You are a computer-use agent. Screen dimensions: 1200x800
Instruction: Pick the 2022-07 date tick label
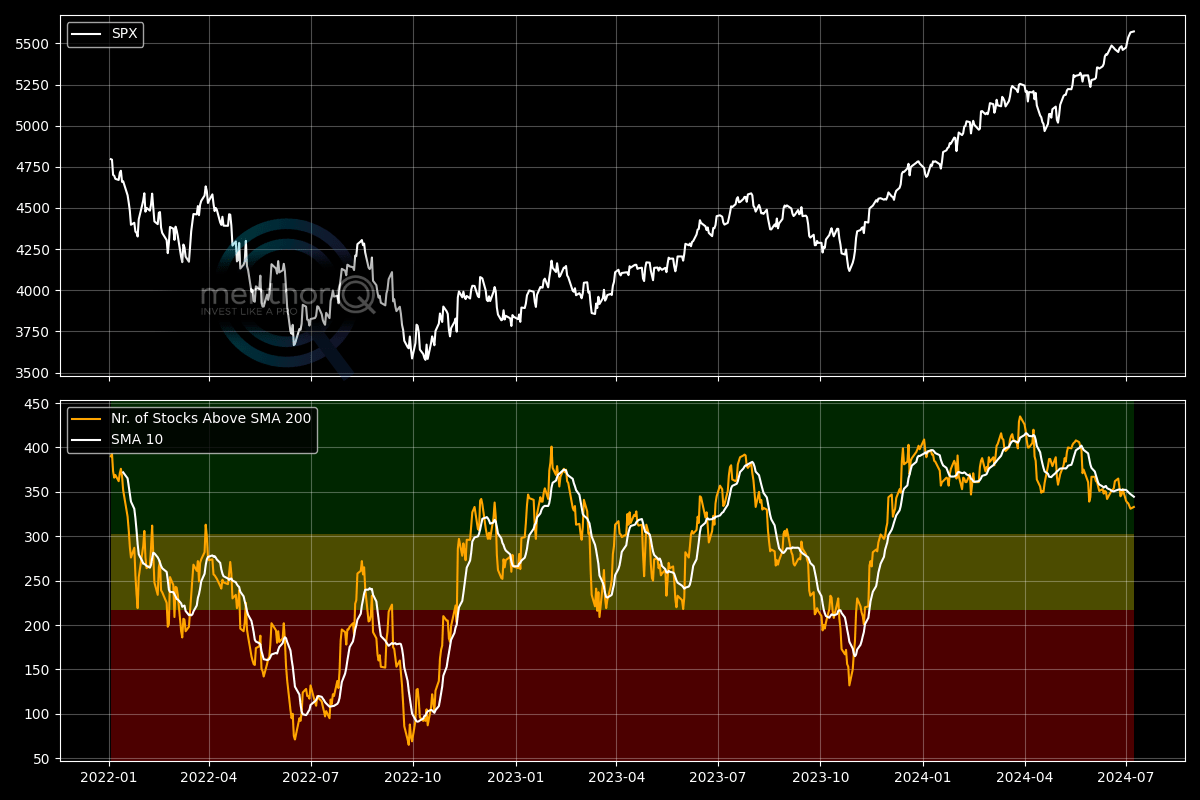tap(311, 775)
